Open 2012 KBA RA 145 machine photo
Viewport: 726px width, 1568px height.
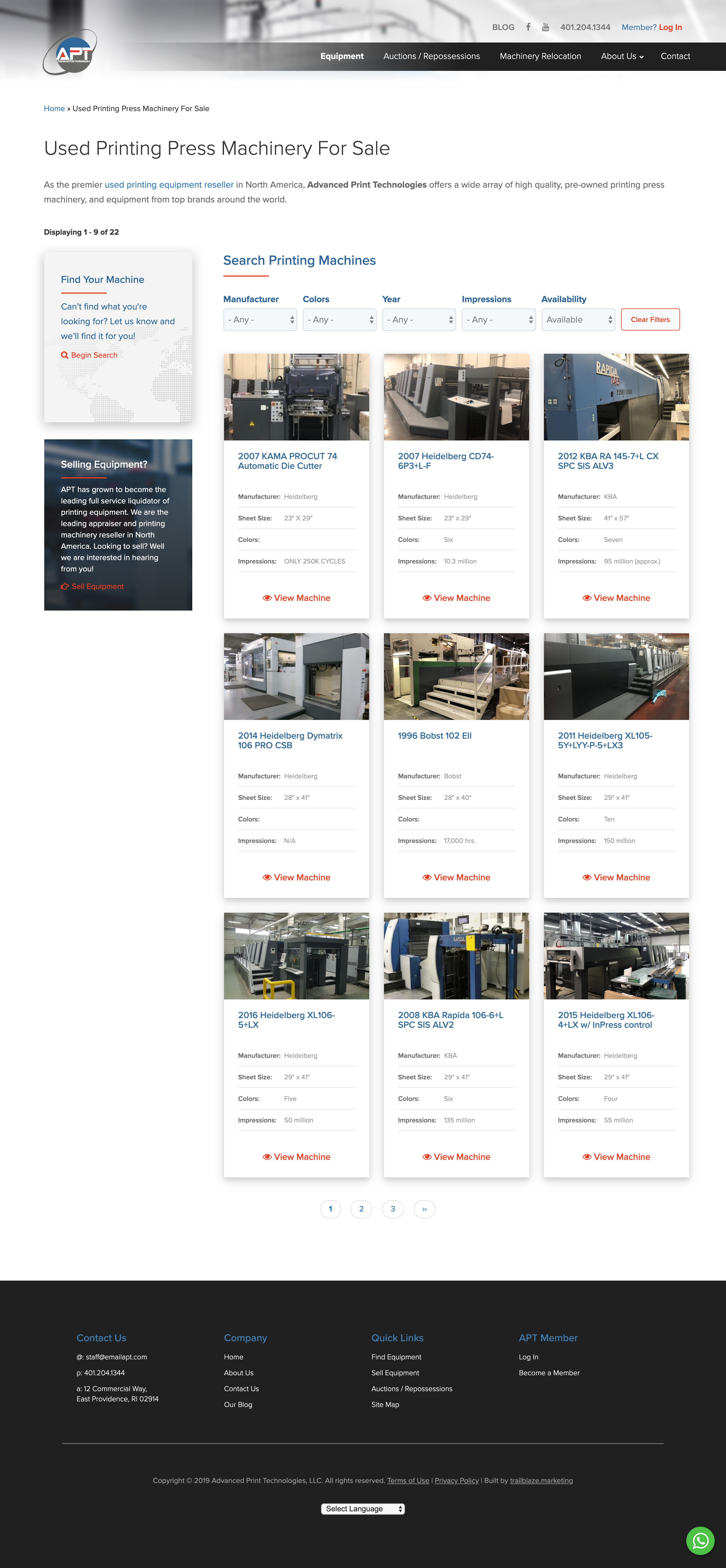point(616,397)
